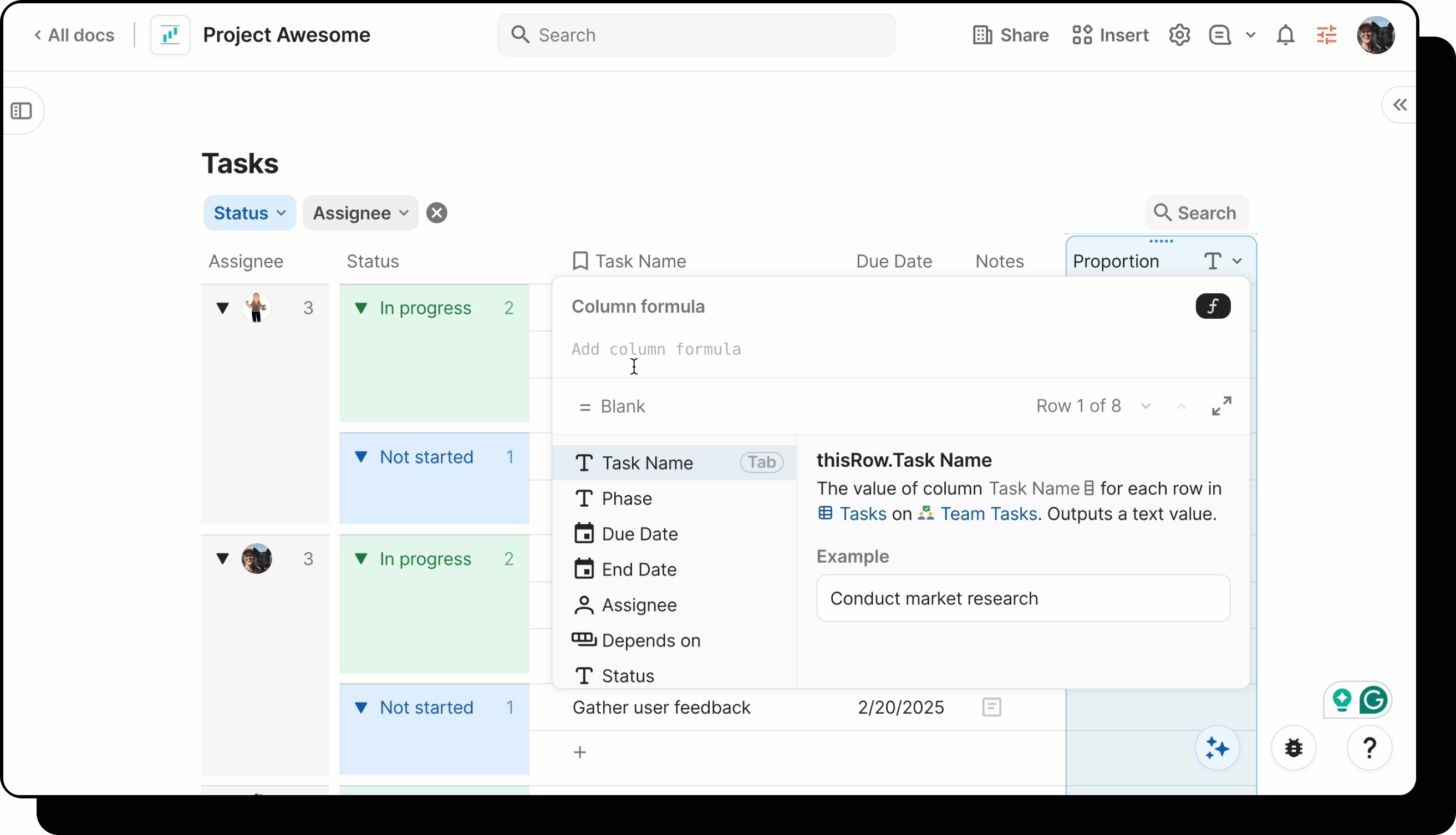Collapse the first In progress group
This screenshot has width=1456, height=835.
[361, 308]
